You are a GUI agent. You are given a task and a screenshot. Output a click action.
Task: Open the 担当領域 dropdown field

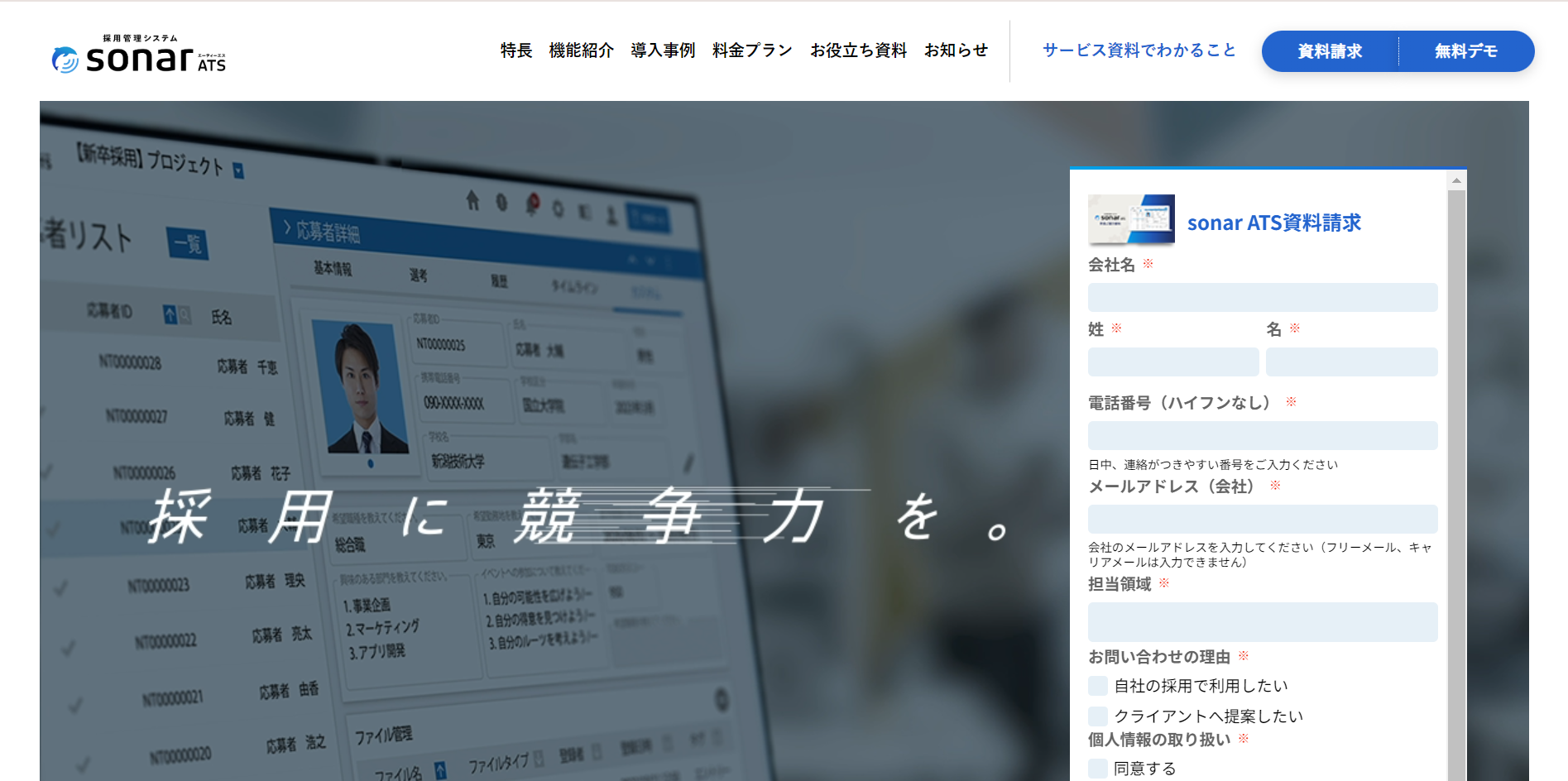coord(1262,622)
